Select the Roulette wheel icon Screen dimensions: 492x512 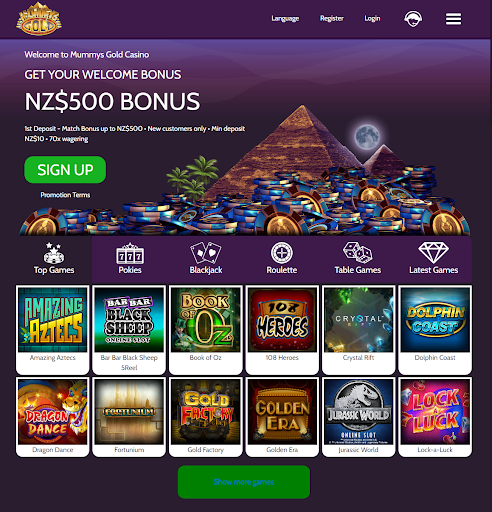[x=282, y=253]
